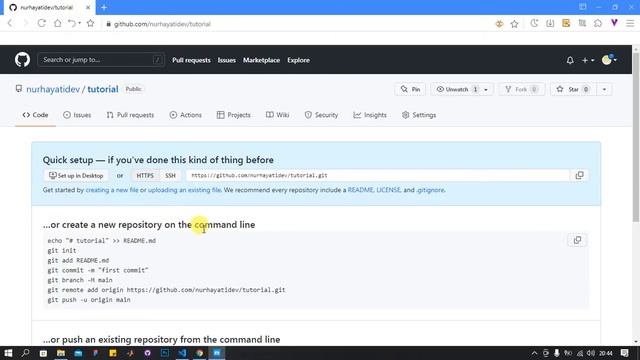Open Windows taskbar search
This screenshot has height=360, width=640.
(25, 353)
